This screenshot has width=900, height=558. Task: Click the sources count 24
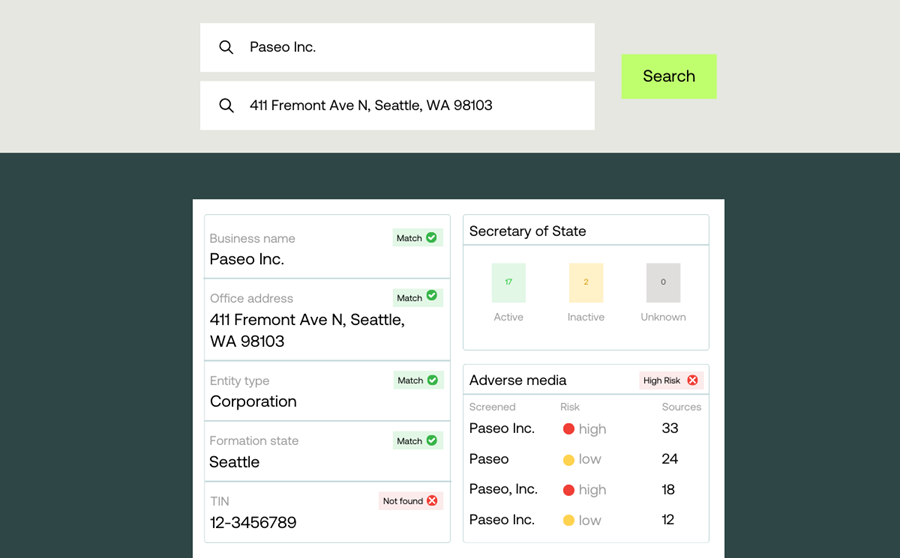670,459
